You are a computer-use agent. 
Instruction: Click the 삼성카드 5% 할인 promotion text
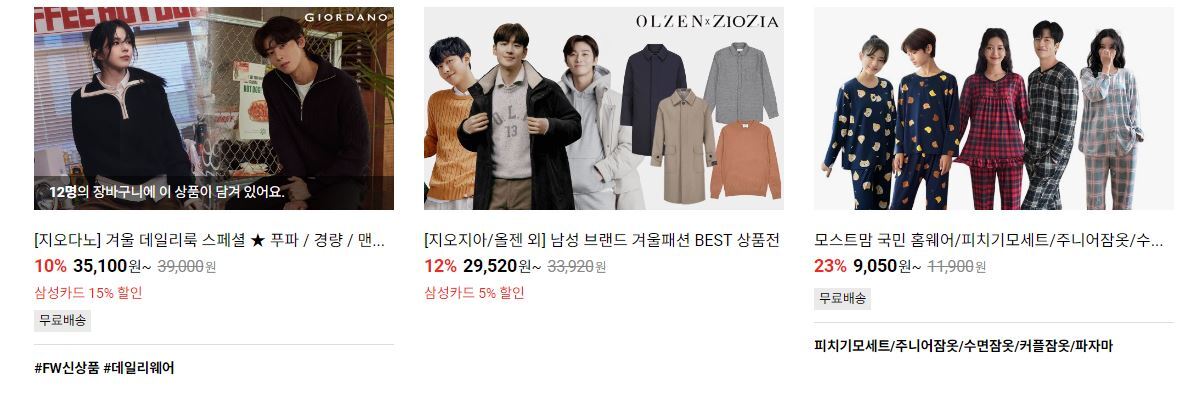(475, 292)
